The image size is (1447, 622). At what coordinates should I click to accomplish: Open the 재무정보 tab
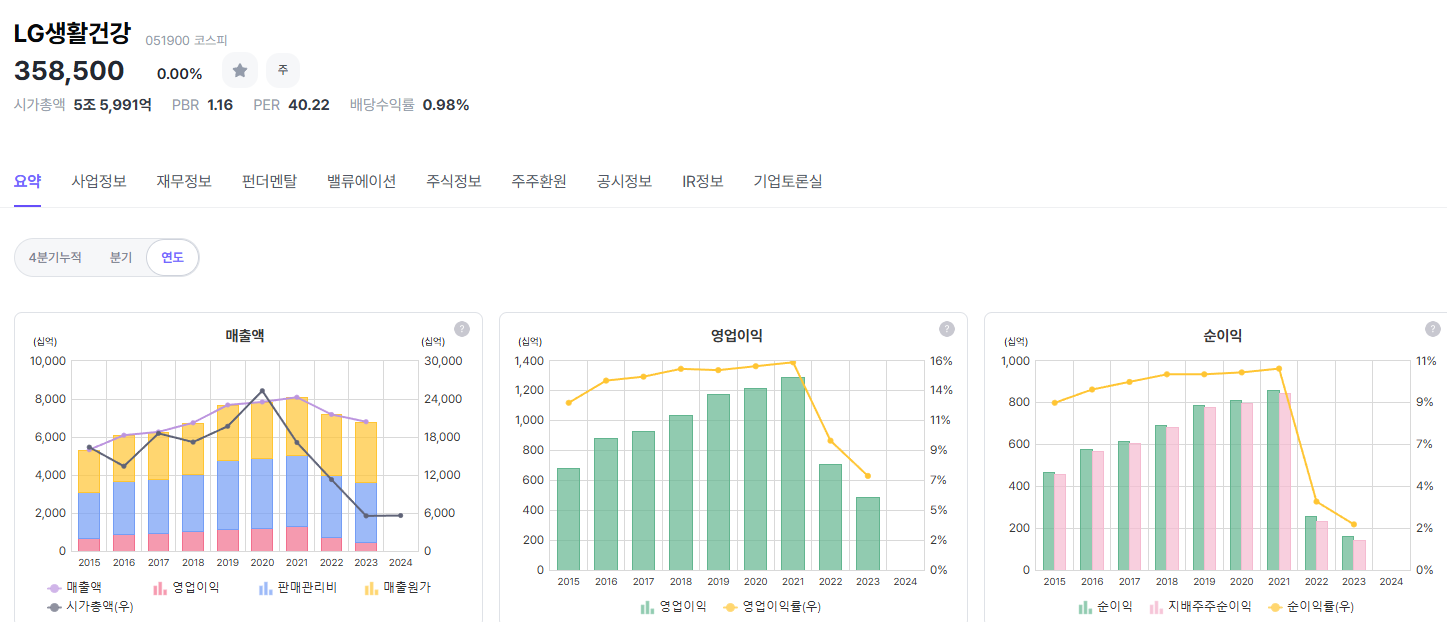pyautogui.click(x=184, y=181)
